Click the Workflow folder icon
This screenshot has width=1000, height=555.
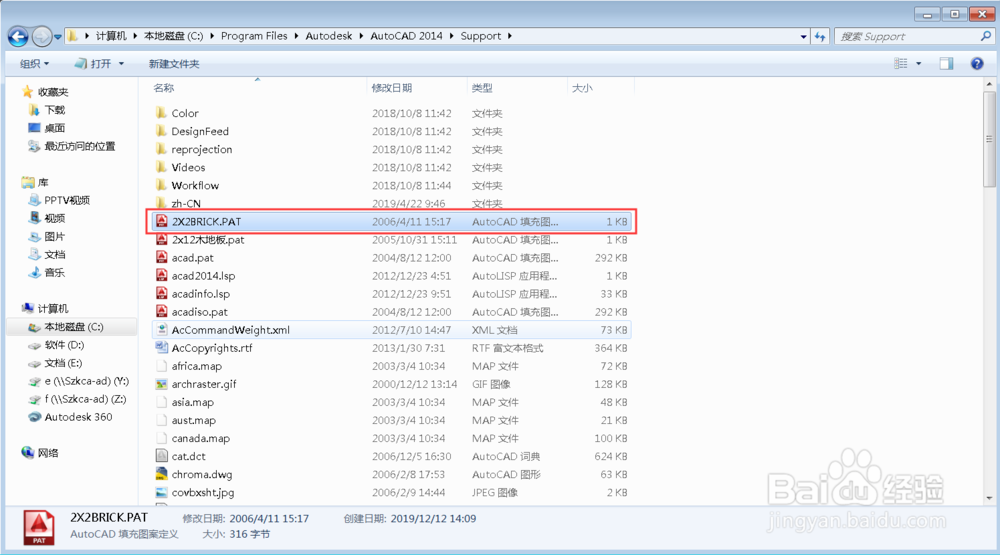161,185
